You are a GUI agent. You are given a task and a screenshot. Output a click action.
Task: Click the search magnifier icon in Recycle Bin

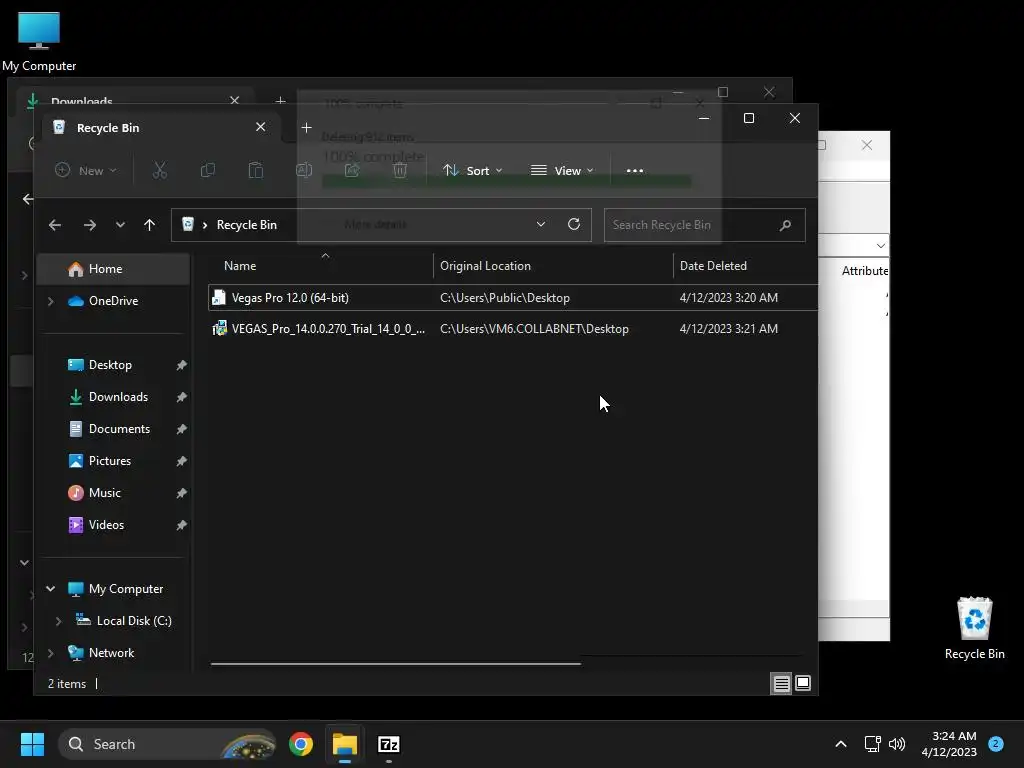click(786, 225)
